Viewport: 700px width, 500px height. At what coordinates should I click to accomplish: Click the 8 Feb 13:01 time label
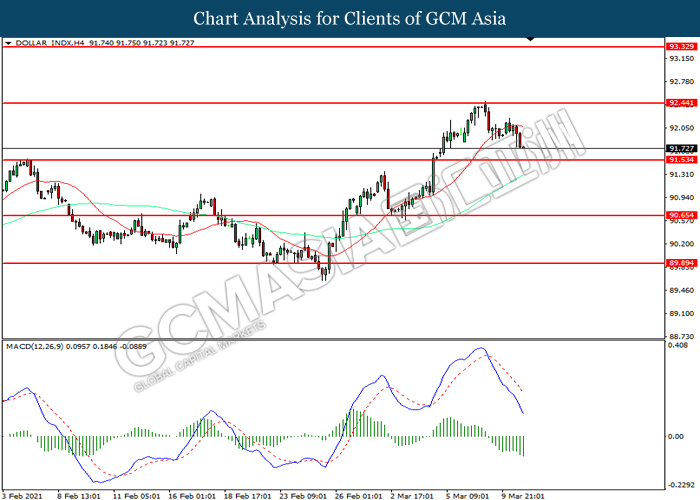pos(79,496)
